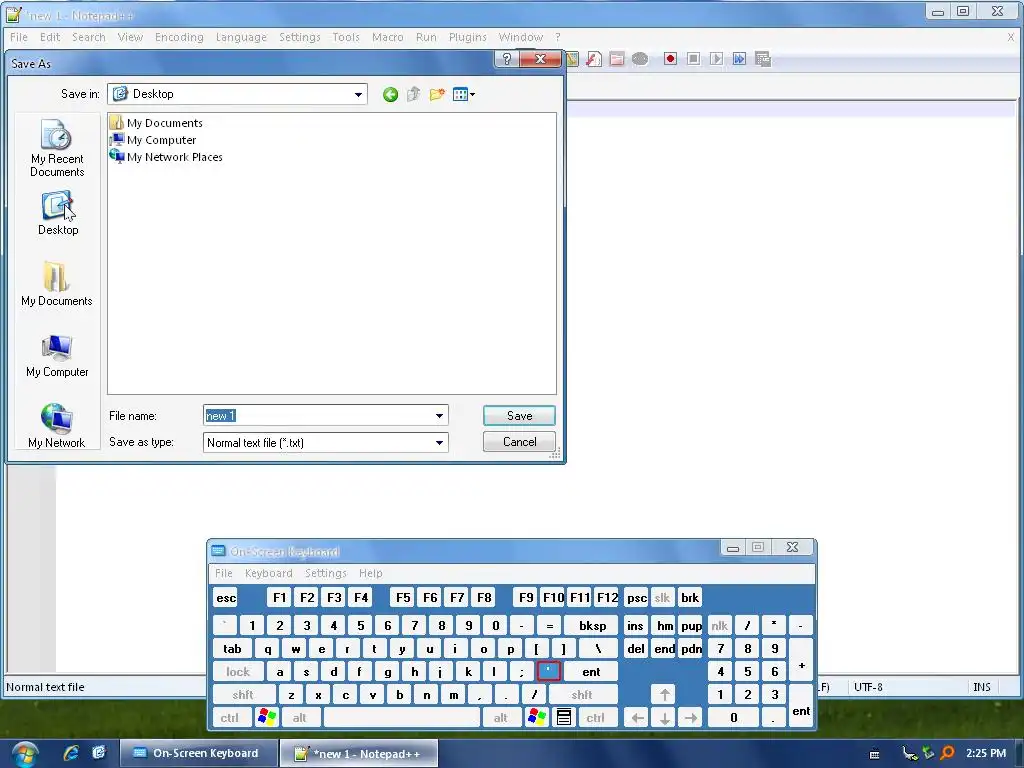Click keyboard icon in system tray
This screenshot has height=768, width=1024.
874,754
